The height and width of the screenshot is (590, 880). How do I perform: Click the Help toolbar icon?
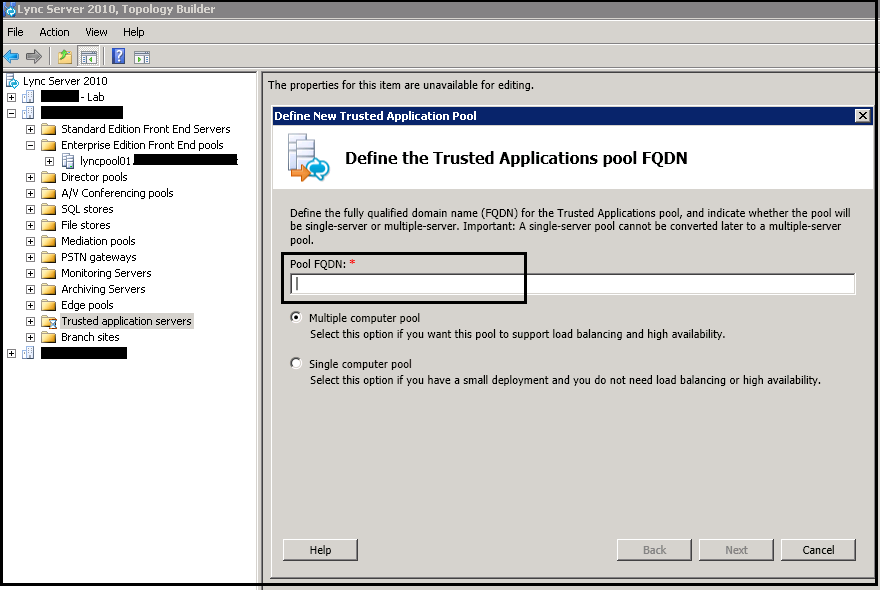click(117, 56)
